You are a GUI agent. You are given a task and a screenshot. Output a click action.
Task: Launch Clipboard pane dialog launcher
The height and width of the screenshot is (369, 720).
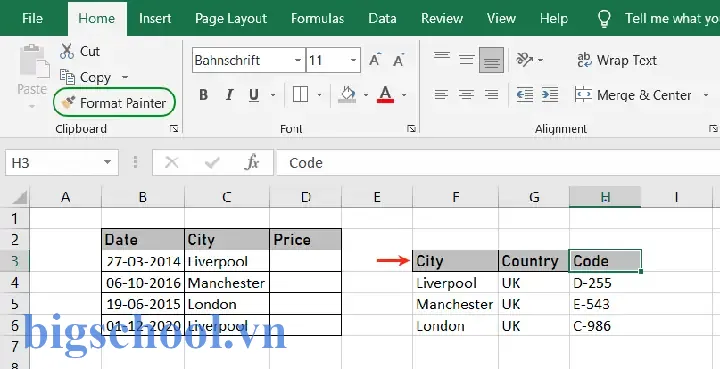pyautogui.click(x=174, y=129)
